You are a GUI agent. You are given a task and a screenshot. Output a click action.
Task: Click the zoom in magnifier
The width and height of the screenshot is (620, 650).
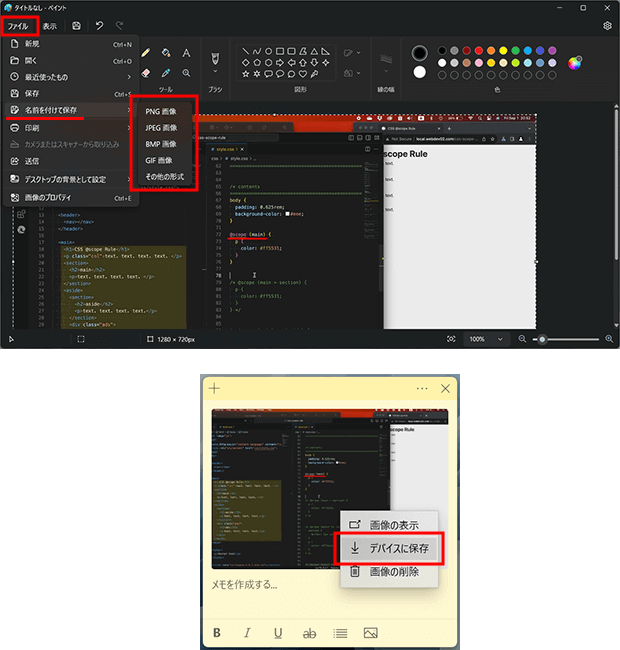coord(609,339)
